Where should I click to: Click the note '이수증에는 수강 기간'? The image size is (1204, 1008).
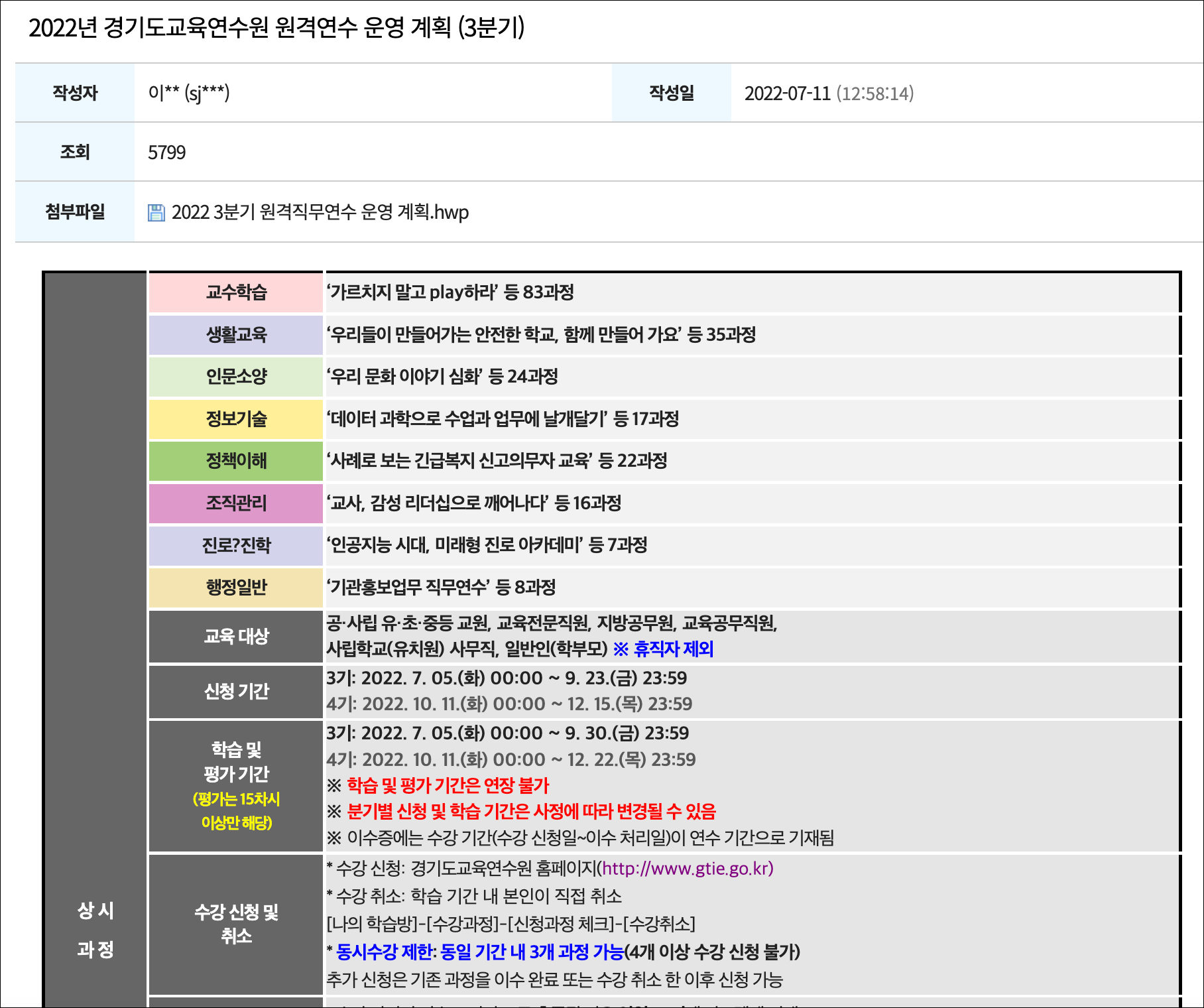[x=580, y=838]
